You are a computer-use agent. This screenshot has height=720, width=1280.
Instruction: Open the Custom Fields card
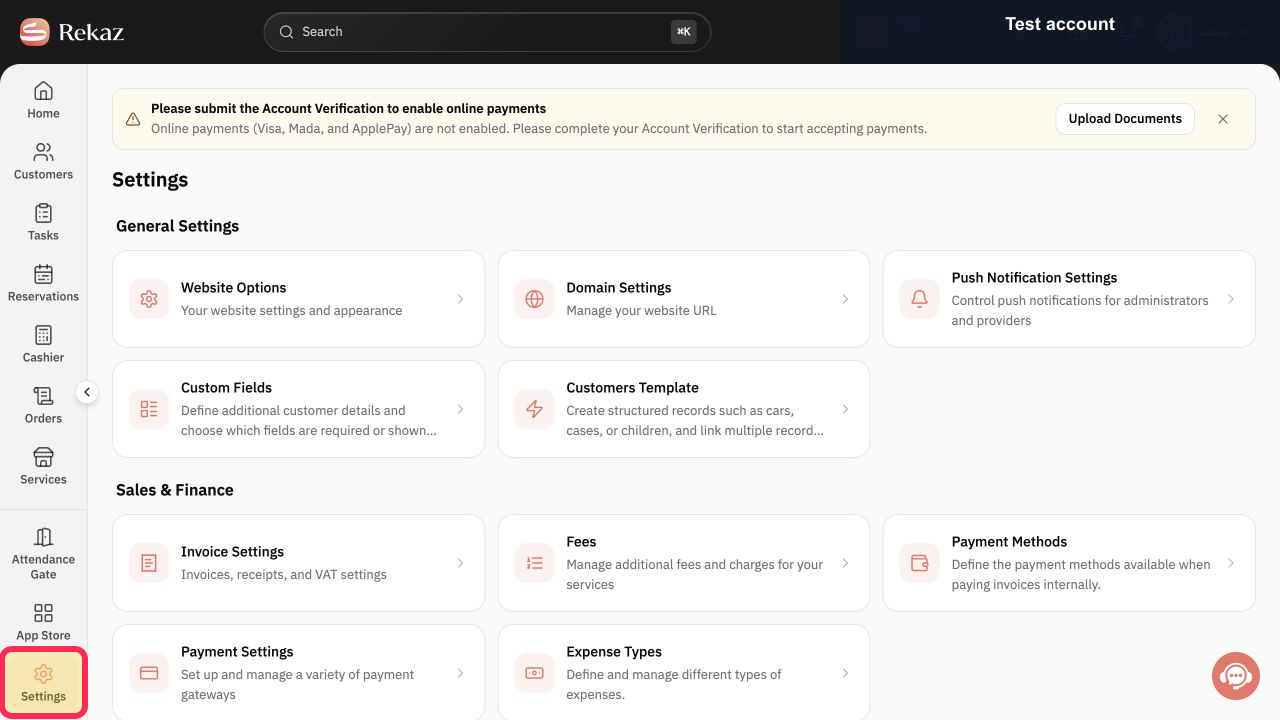click(298, 409)
